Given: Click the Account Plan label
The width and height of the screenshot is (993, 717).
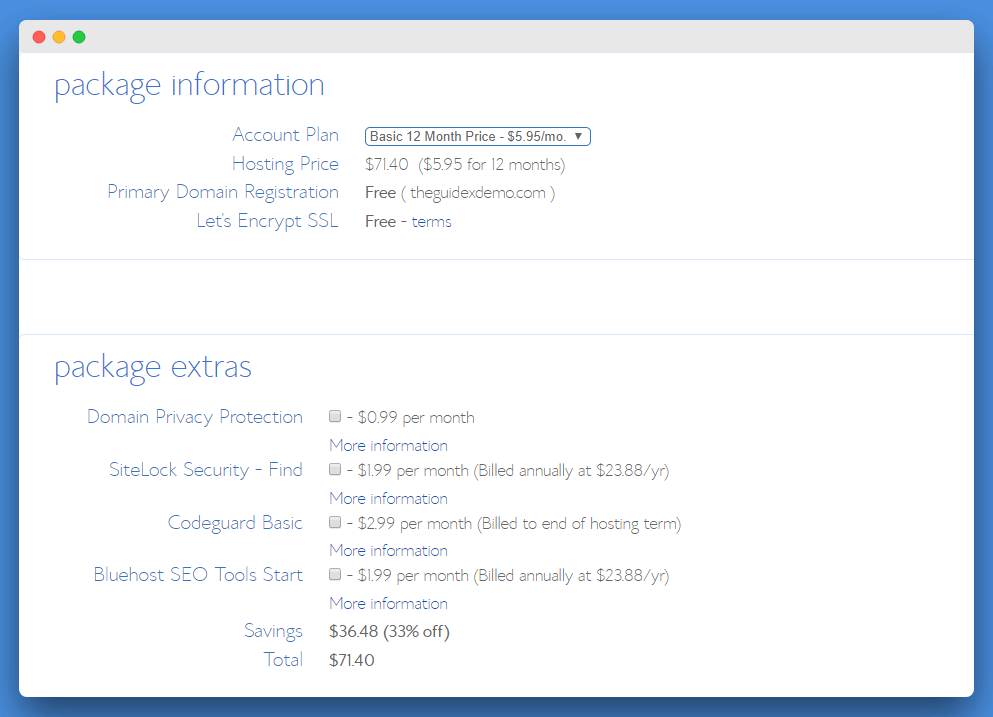Looking at the screenshot, I should (285, 135).
